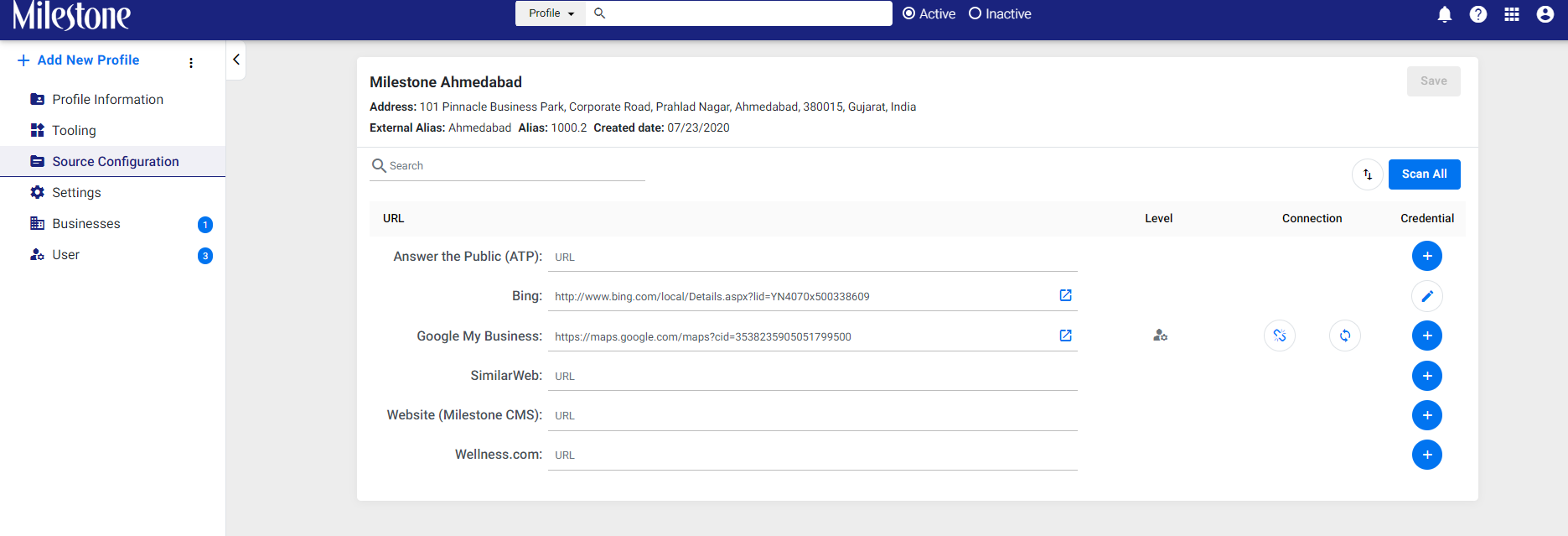Open the notifications bell
Image resolution: width=1568 pixels, height=536 pixels.
[x=1445, y=14]
